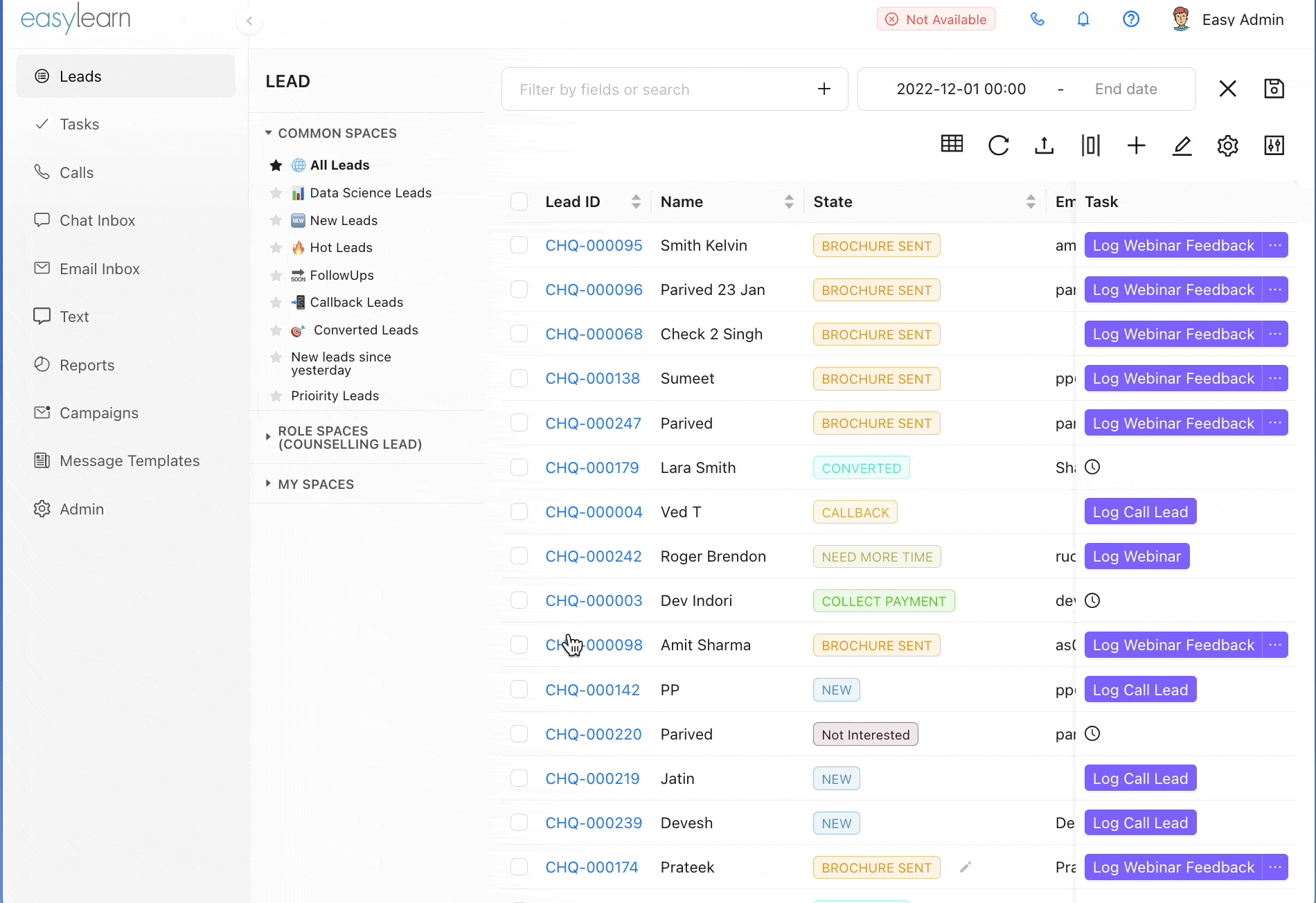The width and height of the screenshot is (1316, 903).
Task: Open the notifications bell icon
Action: pyautogui.click(x=1083, y=19)
